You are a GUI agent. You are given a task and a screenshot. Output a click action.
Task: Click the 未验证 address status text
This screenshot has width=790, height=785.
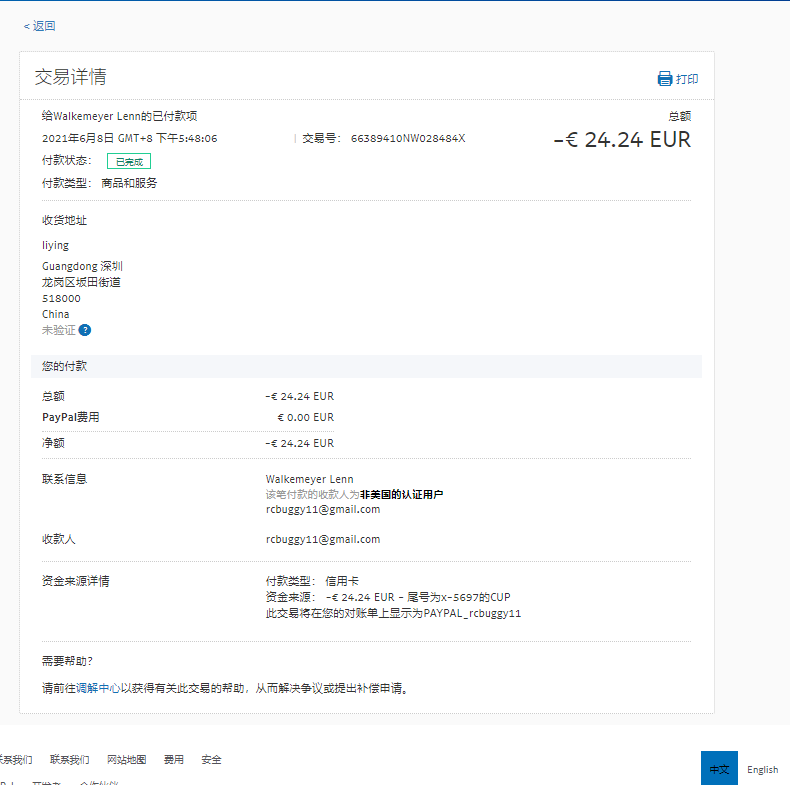pos(58,330)
